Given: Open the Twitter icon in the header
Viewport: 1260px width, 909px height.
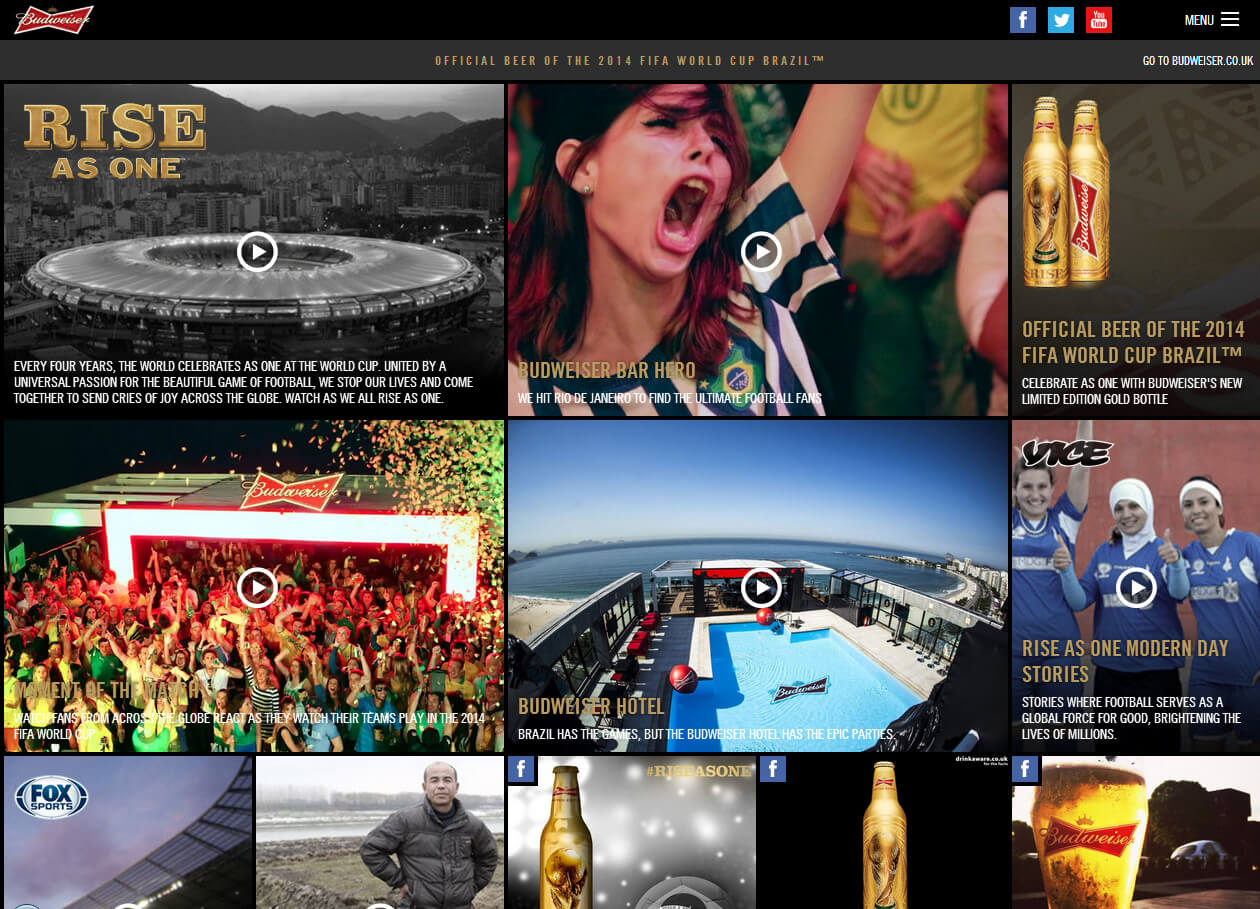Looking at the screenshot, I should click(1060, 20).
